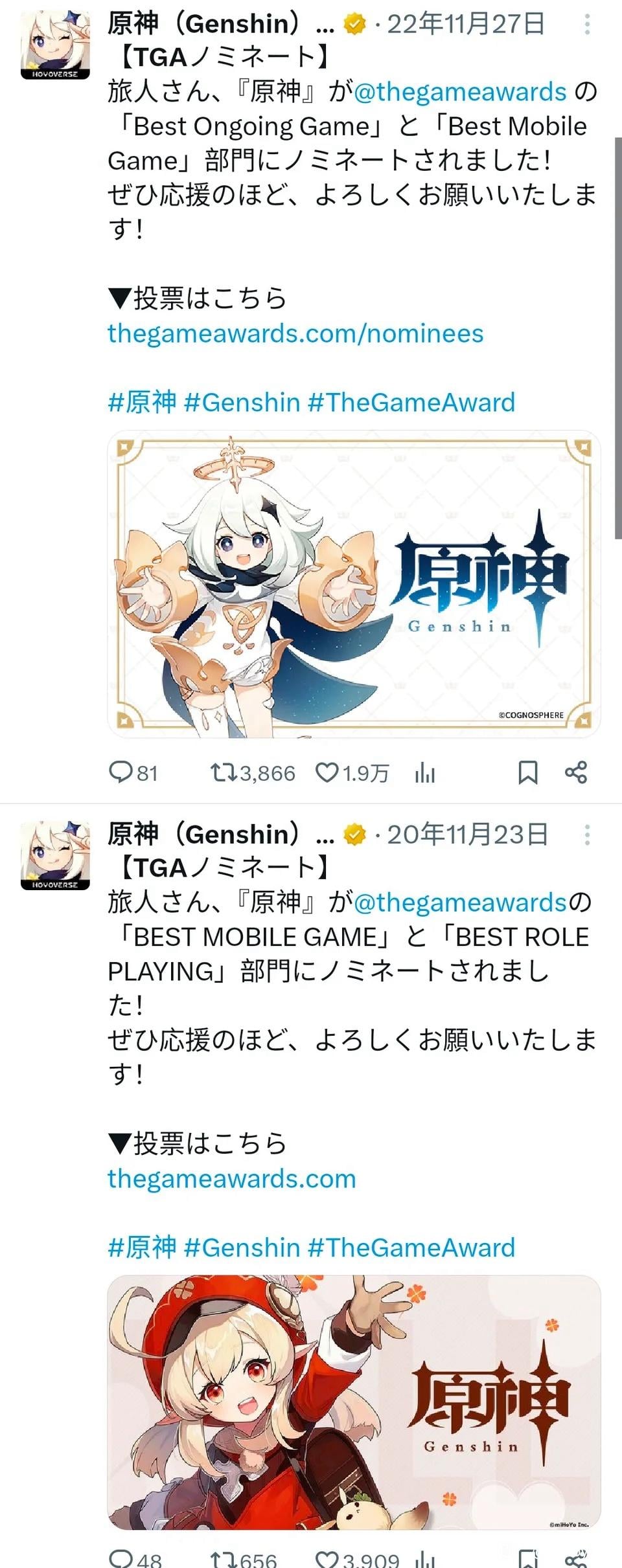Retweet the second tweet with 656 retweets
This screenshot has width=622, height=1568.
(x=224, y=1559)
